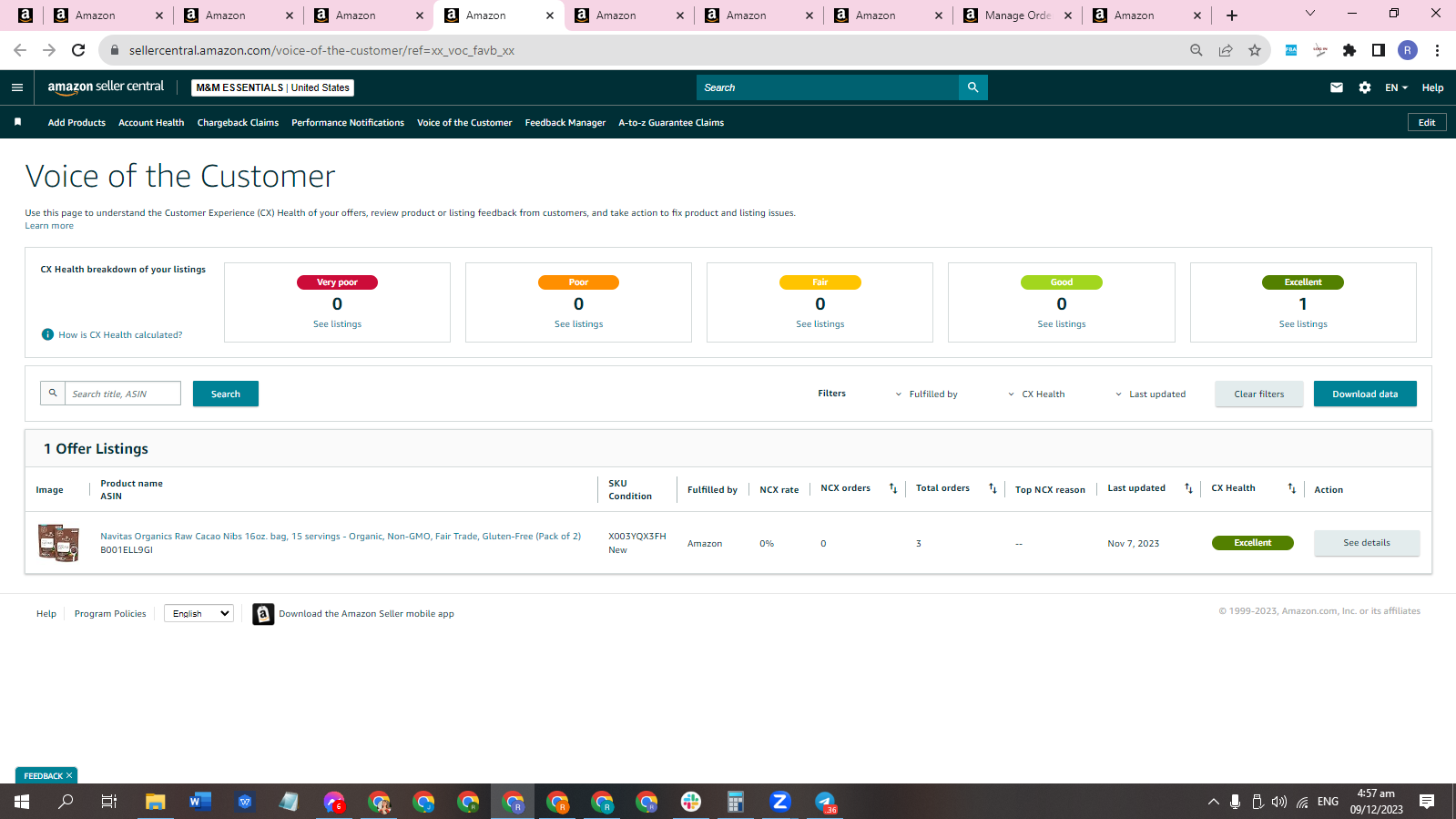Open File Explorer from taskbar
1456x819 pixels.
click(156, 802)
